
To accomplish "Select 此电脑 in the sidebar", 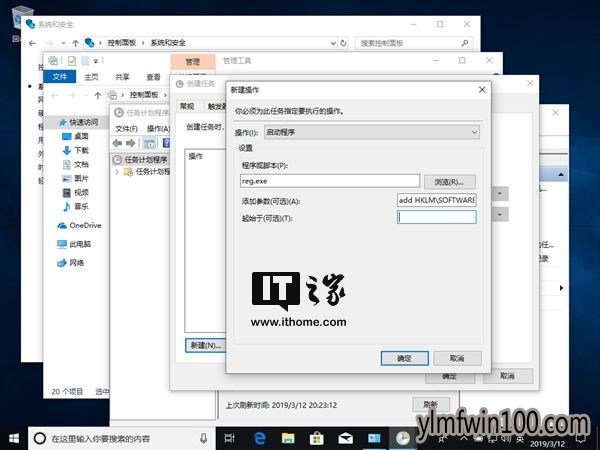I will coord(80,244).
